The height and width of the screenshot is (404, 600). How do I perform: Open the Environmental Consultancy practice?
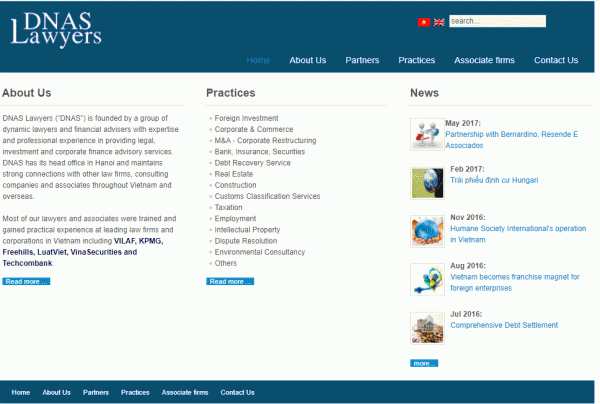coord(260,252)
